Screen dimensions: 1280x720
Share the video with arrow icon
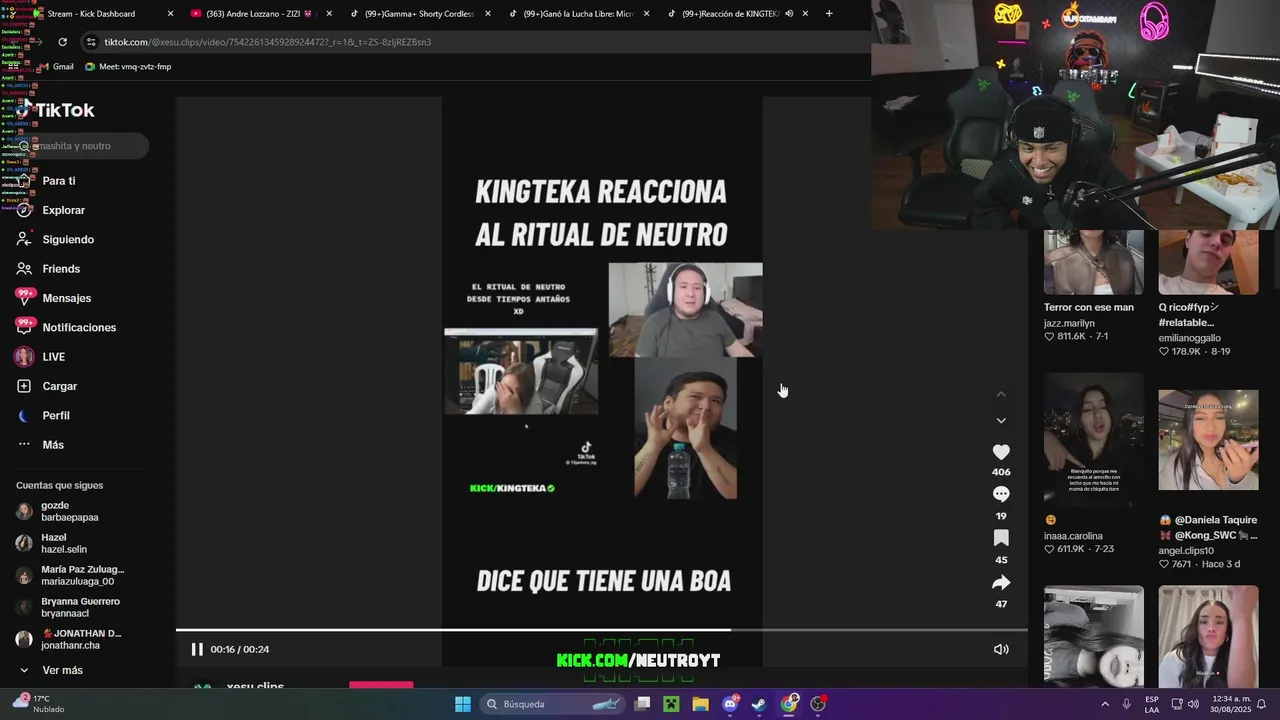[x=1001, y=582]
